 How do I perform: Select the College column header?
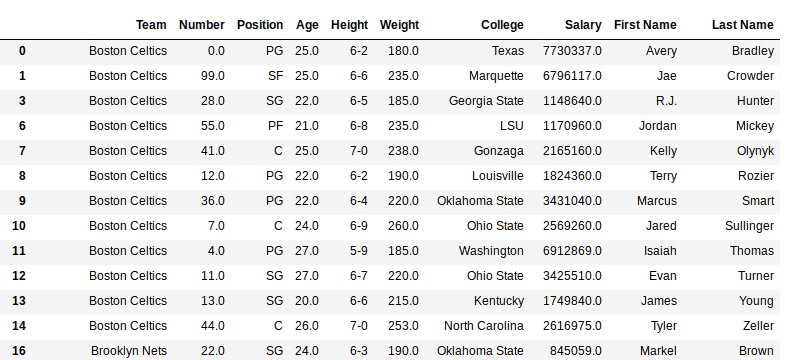[x=502, y=25]
